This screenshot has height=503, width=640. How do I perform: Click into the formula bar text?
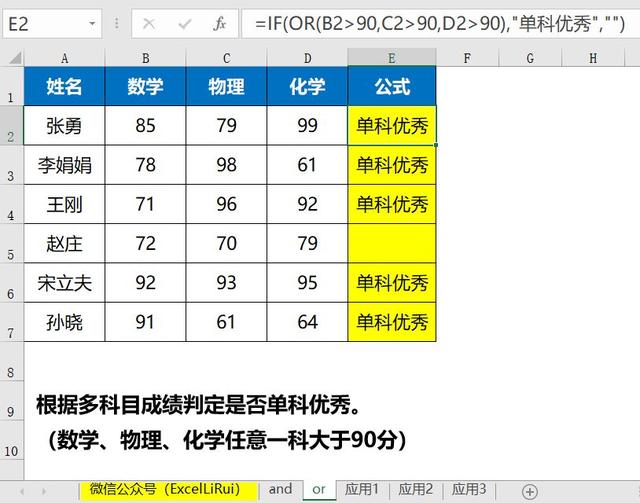click(440, 24)
